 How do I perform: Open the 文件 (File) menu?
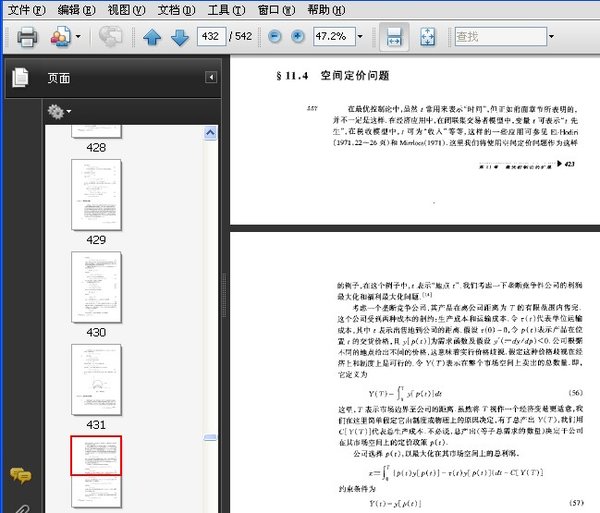click(x=27, y=10)
